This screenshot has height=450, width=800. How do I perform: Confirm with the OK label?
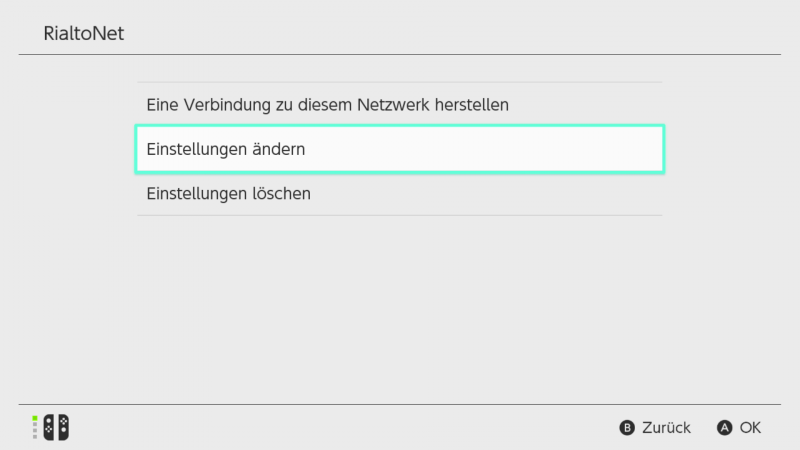point(750,428)
